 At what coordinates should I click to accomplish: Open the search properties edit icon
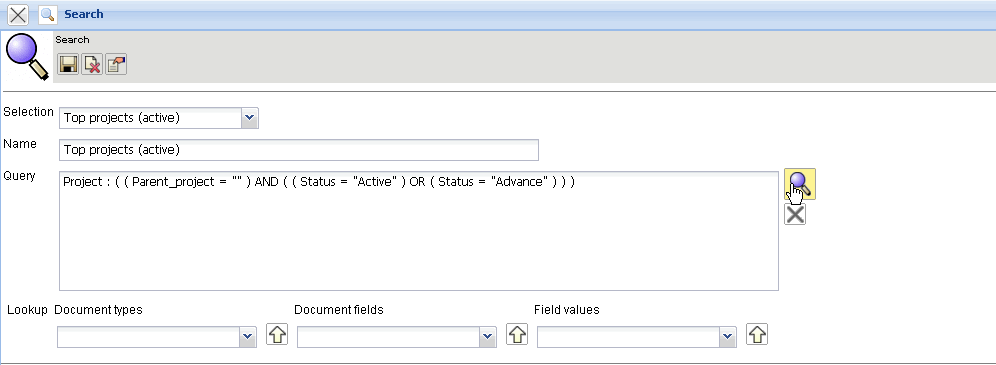(x=116, y=64)
